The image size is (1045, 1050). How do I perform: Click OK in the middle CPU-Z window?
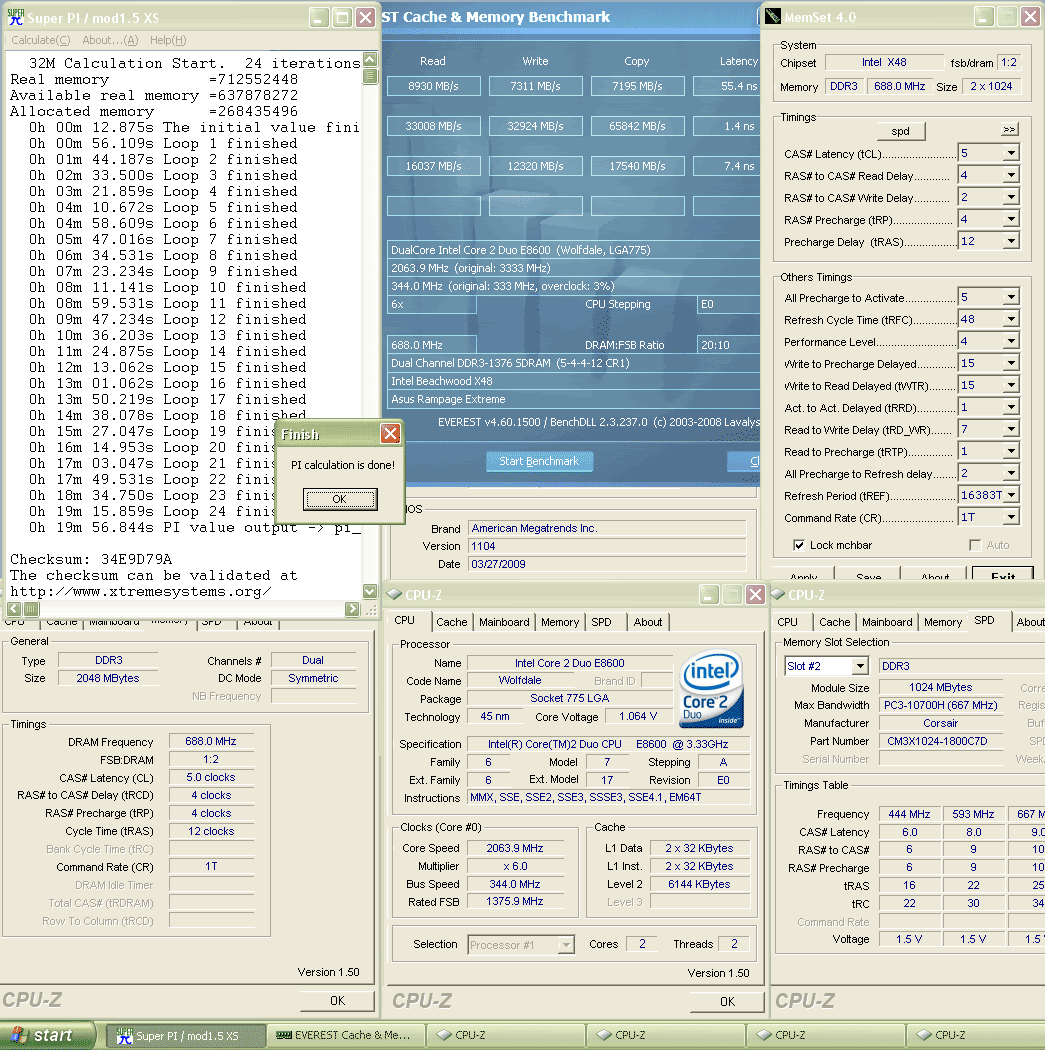727,1001
